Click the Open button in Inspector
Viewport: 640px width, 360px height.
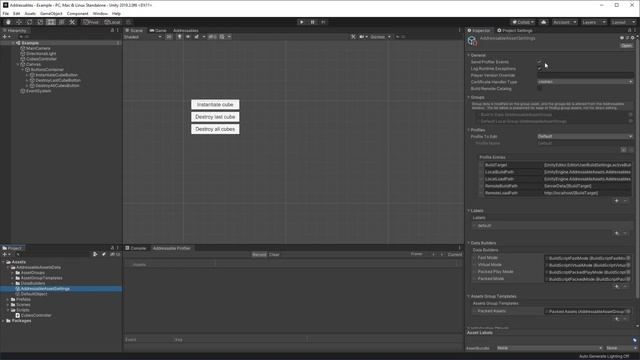tap(627, 46)
